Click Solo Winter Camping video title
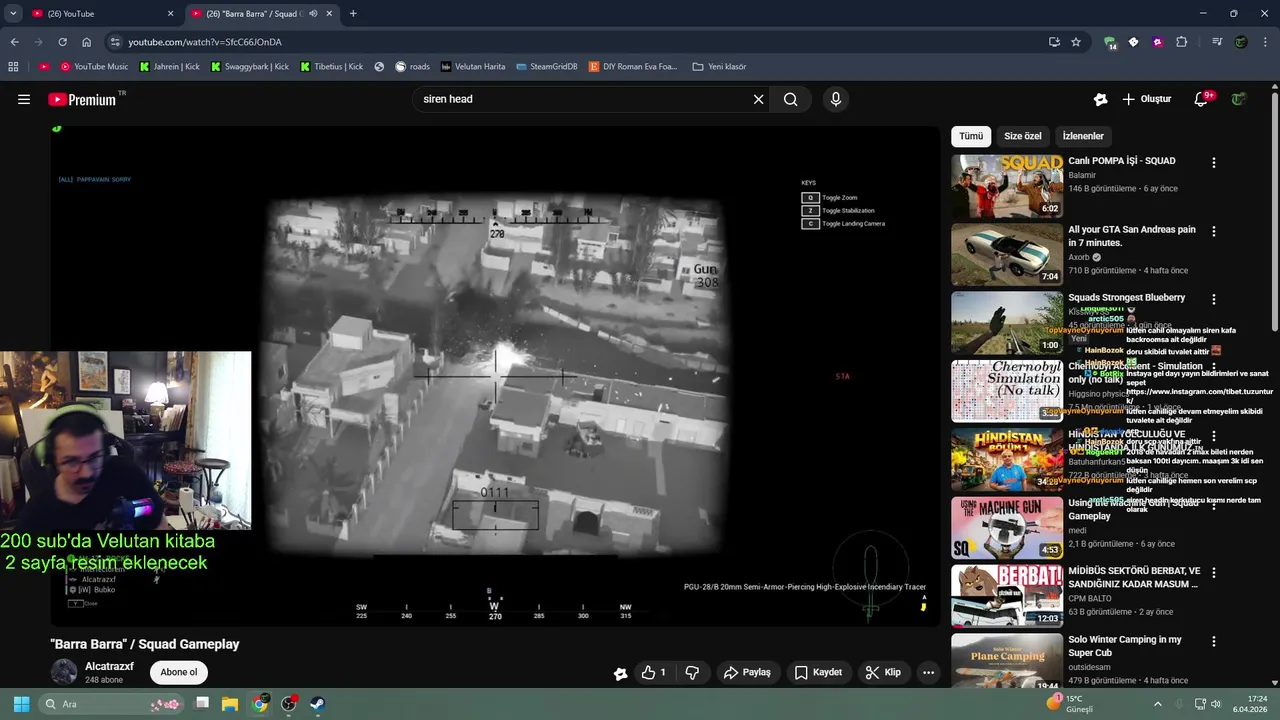This screenshot has height=720, width=1280. point(1125,646)
